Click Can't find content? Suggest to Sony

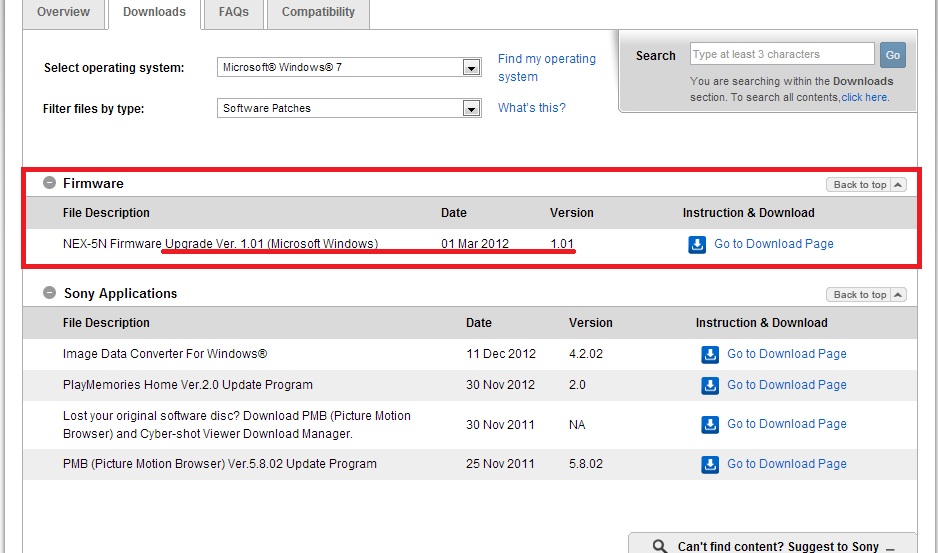(778, 546)
